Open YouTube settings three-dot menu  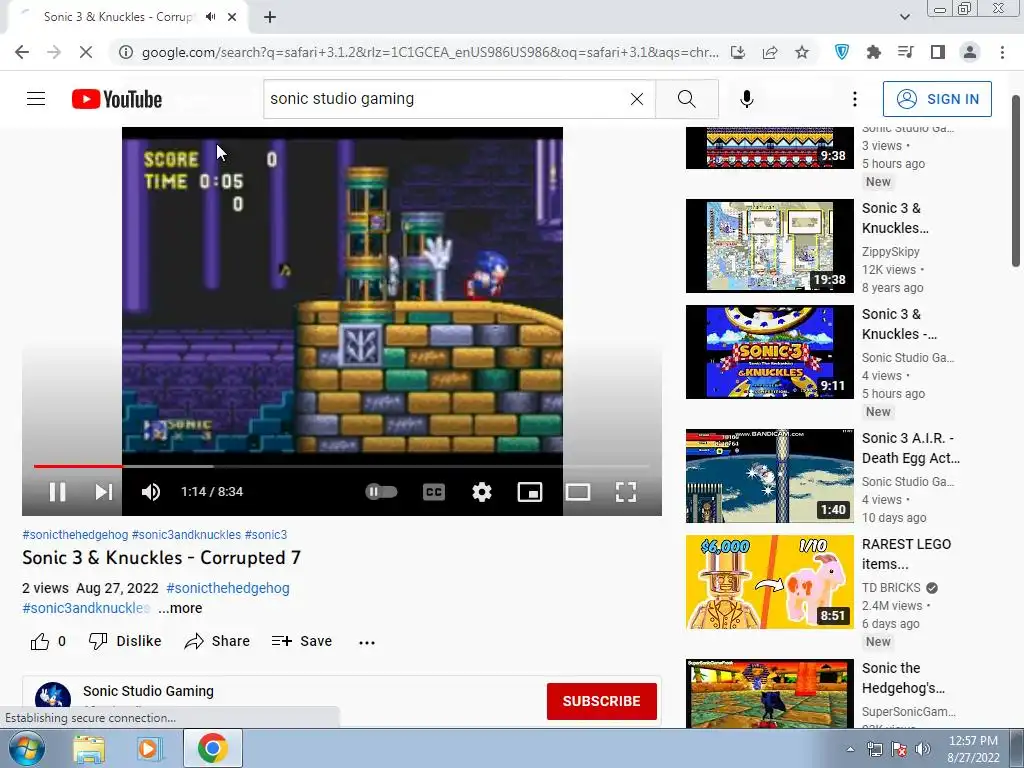[x=854, y=99]
